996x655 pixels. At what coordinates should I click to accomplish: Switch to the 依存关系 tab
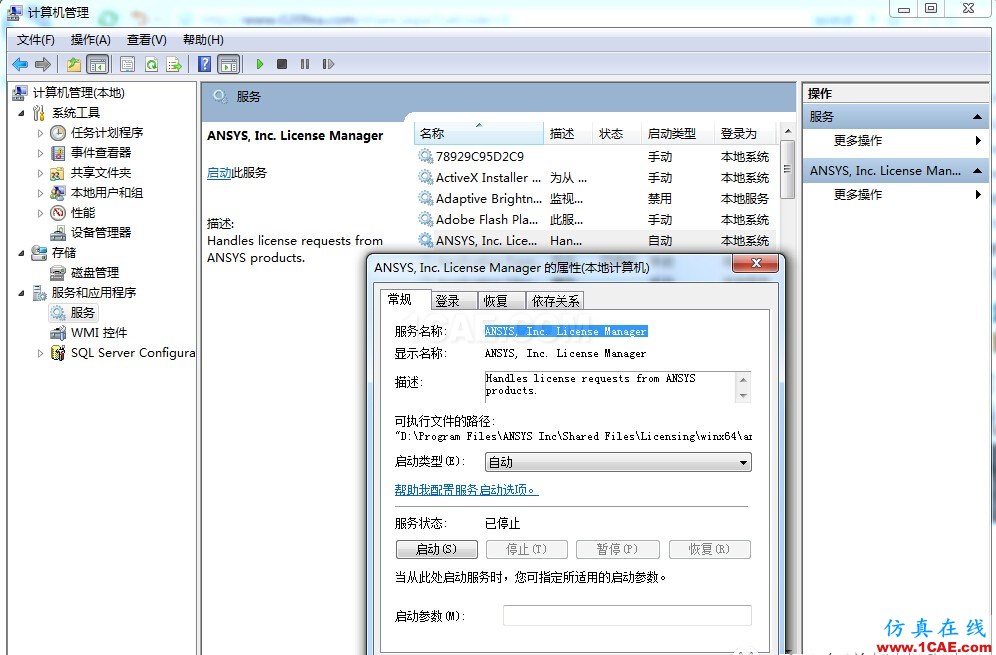tap(555, 301)
